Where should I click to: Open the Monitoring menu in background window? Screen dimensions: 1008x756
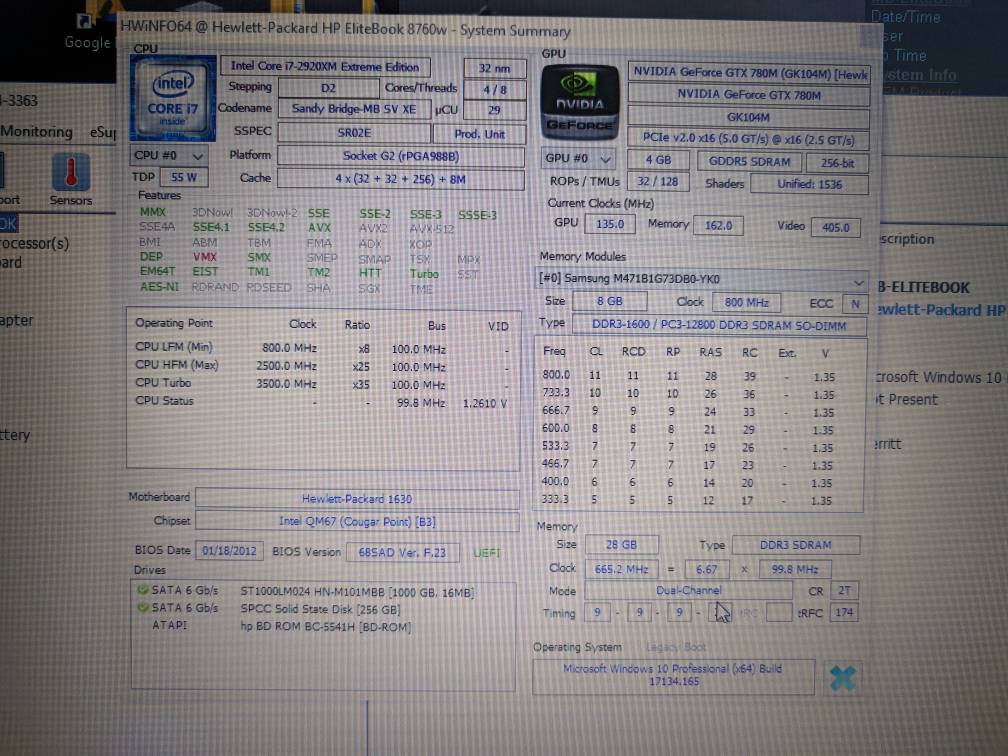point(37,132)
